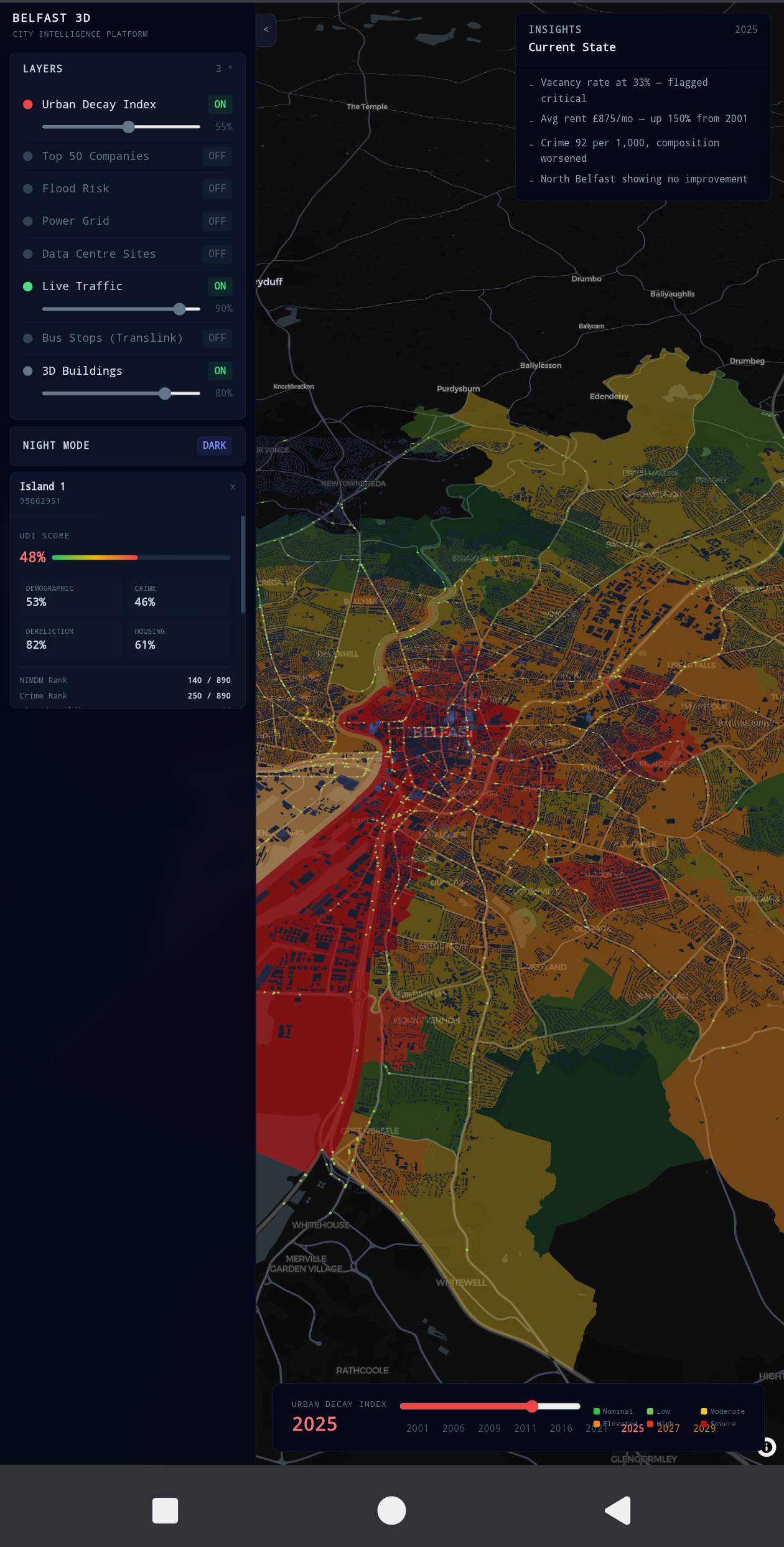Image resolution: width=784 pixels, height=1547 pixels.
Task: Click the Edenderry map label
Action: [609, 397]
